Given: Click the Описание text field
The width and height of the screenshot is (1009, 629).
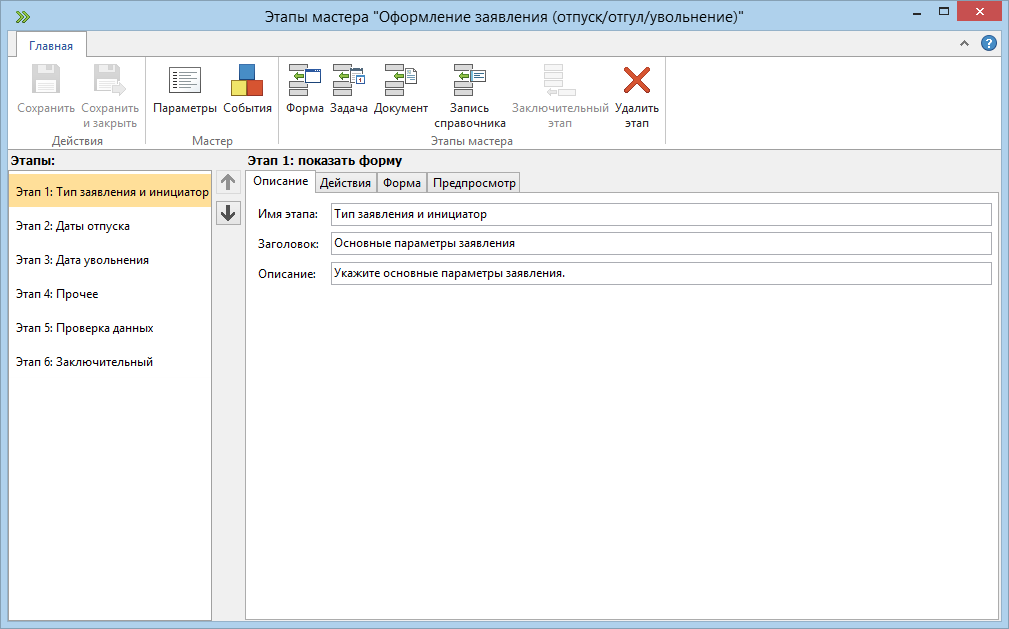Looking at the screenshot, I should (661, 273).
